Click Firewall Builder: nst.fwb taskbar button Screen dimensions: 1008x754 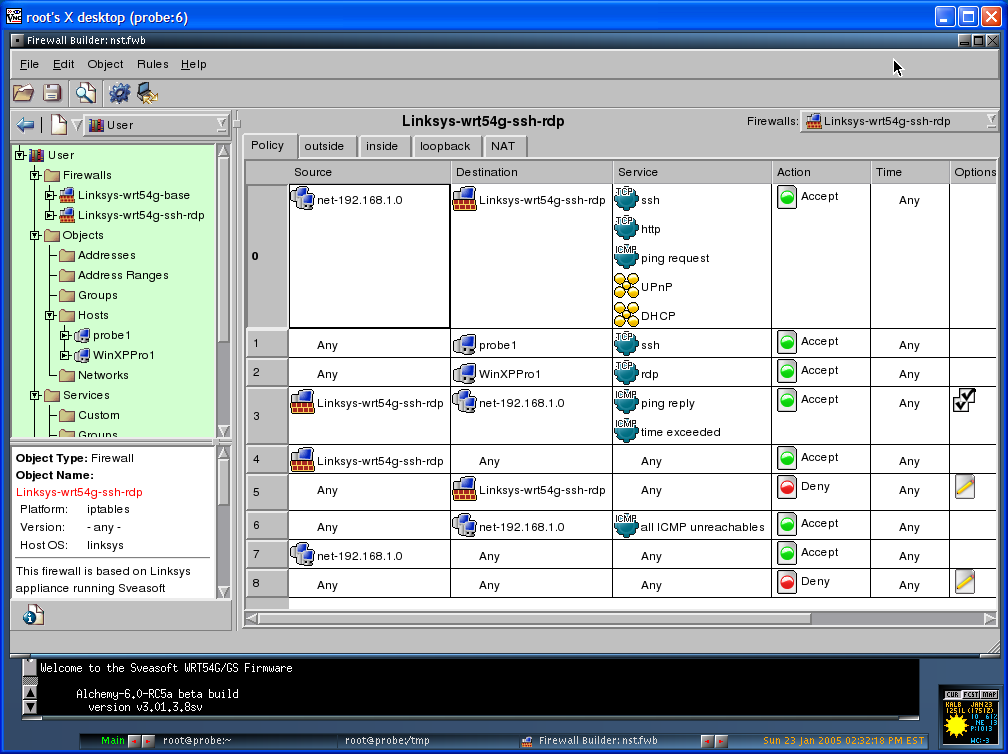598,741
